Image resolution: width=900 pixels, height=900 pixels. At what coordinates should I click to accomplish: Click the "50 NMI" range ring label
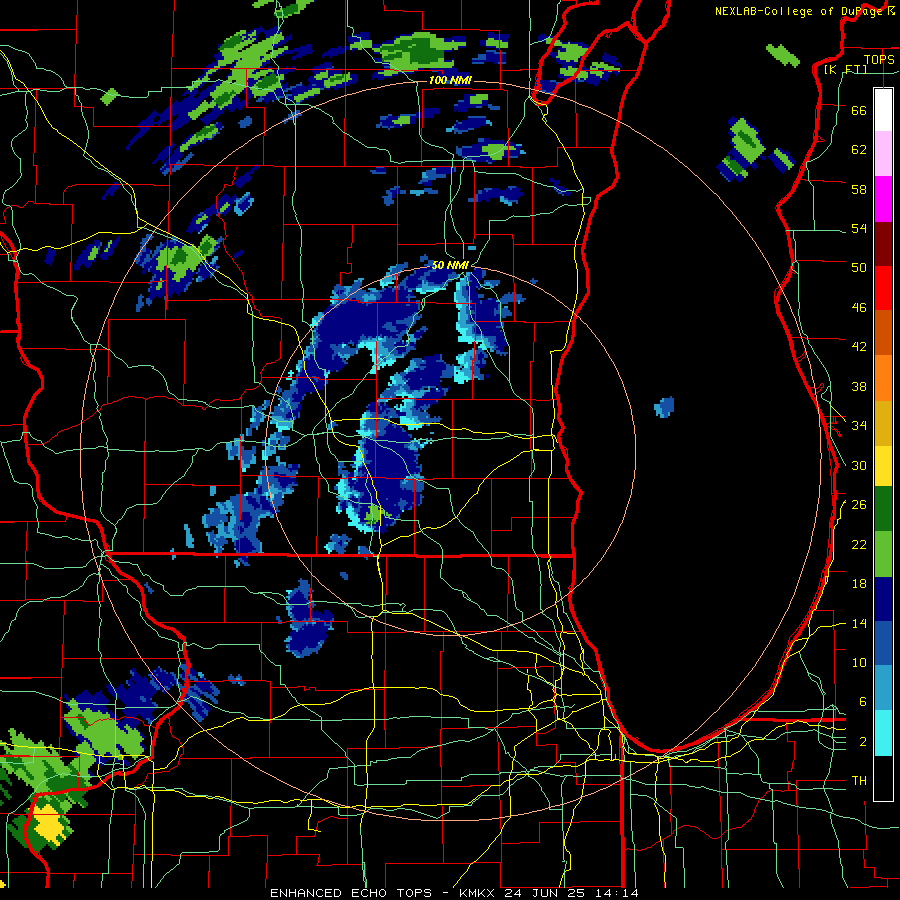(450, 265)
